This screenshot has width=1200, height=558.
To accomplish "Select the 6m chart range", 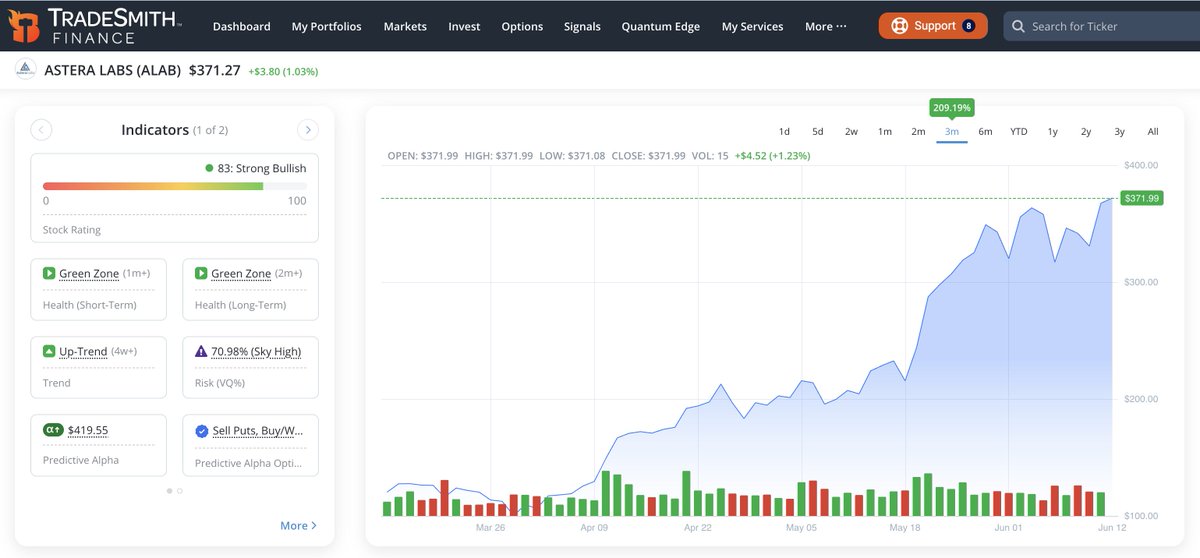I will (985, 131).
